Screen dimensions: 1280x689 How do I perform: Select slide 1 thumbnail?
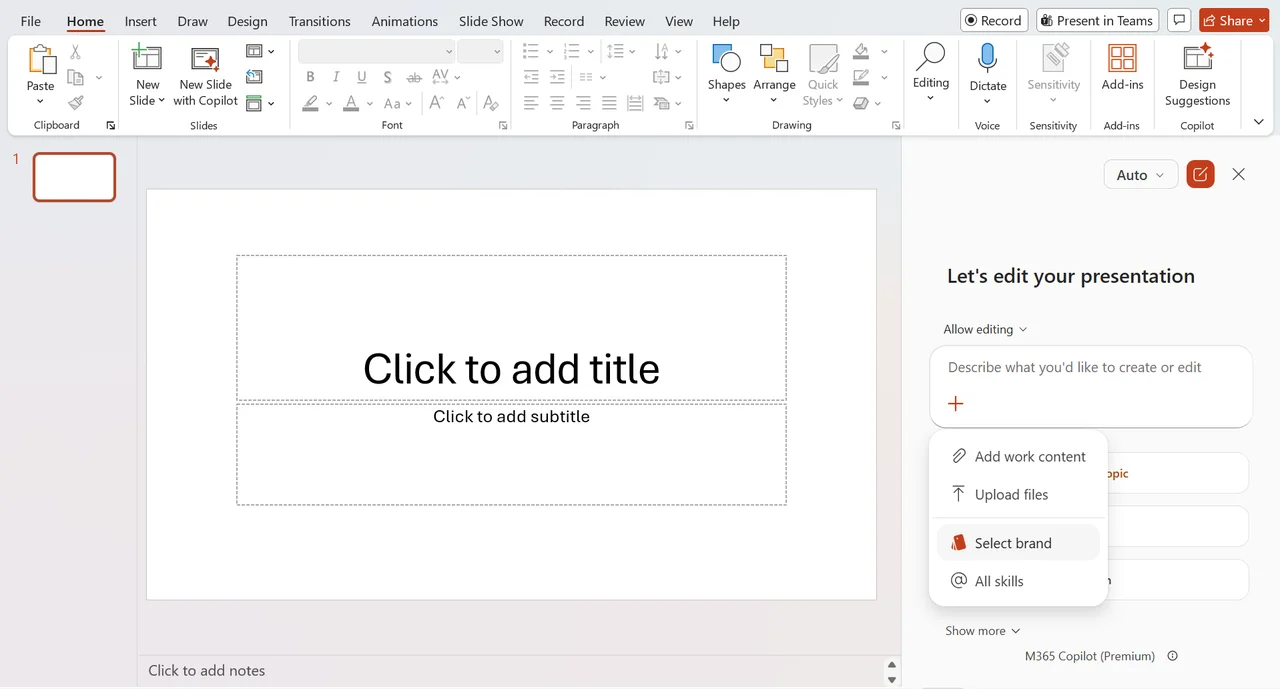[75, 177]
